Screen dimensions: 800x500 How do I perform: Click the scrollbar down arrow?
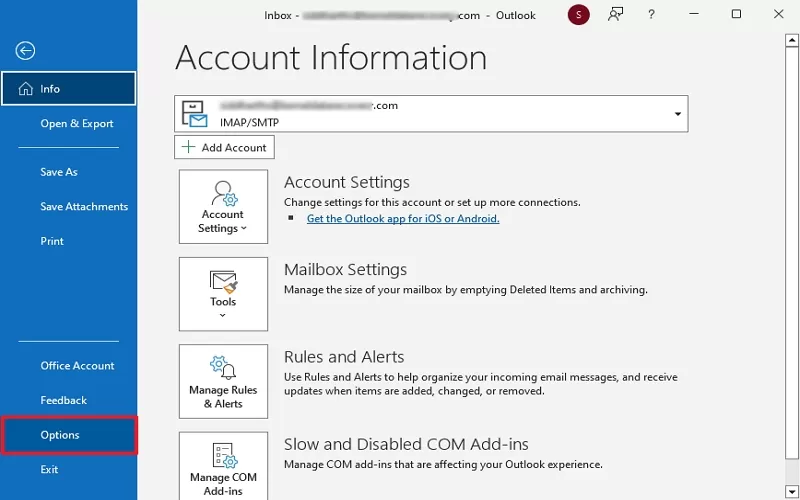(x=792, y=491)
